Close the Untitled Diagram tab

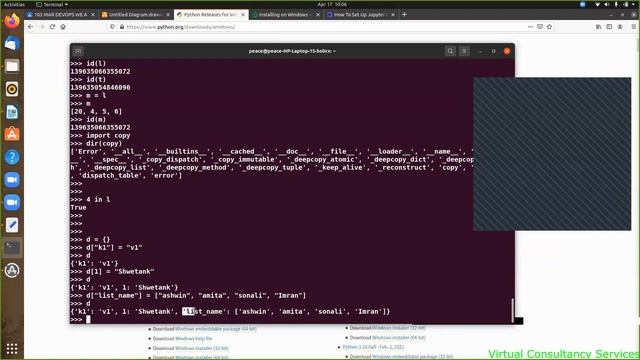[x=168, y=14]
